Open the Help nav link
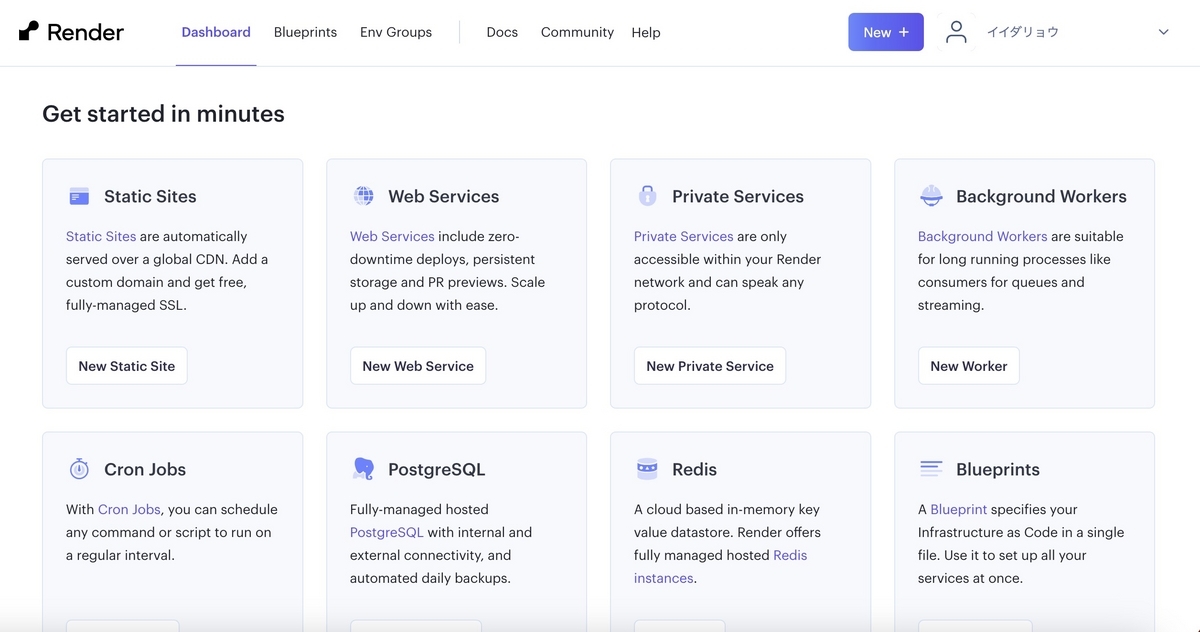The width and height of the screenshot is (1200, 632). 646,32
